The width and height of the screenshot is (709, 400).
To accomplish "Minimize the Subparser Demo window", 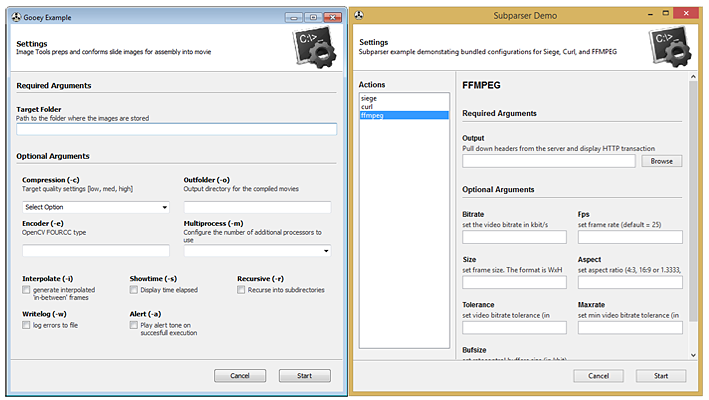I will tap(650, 14).
